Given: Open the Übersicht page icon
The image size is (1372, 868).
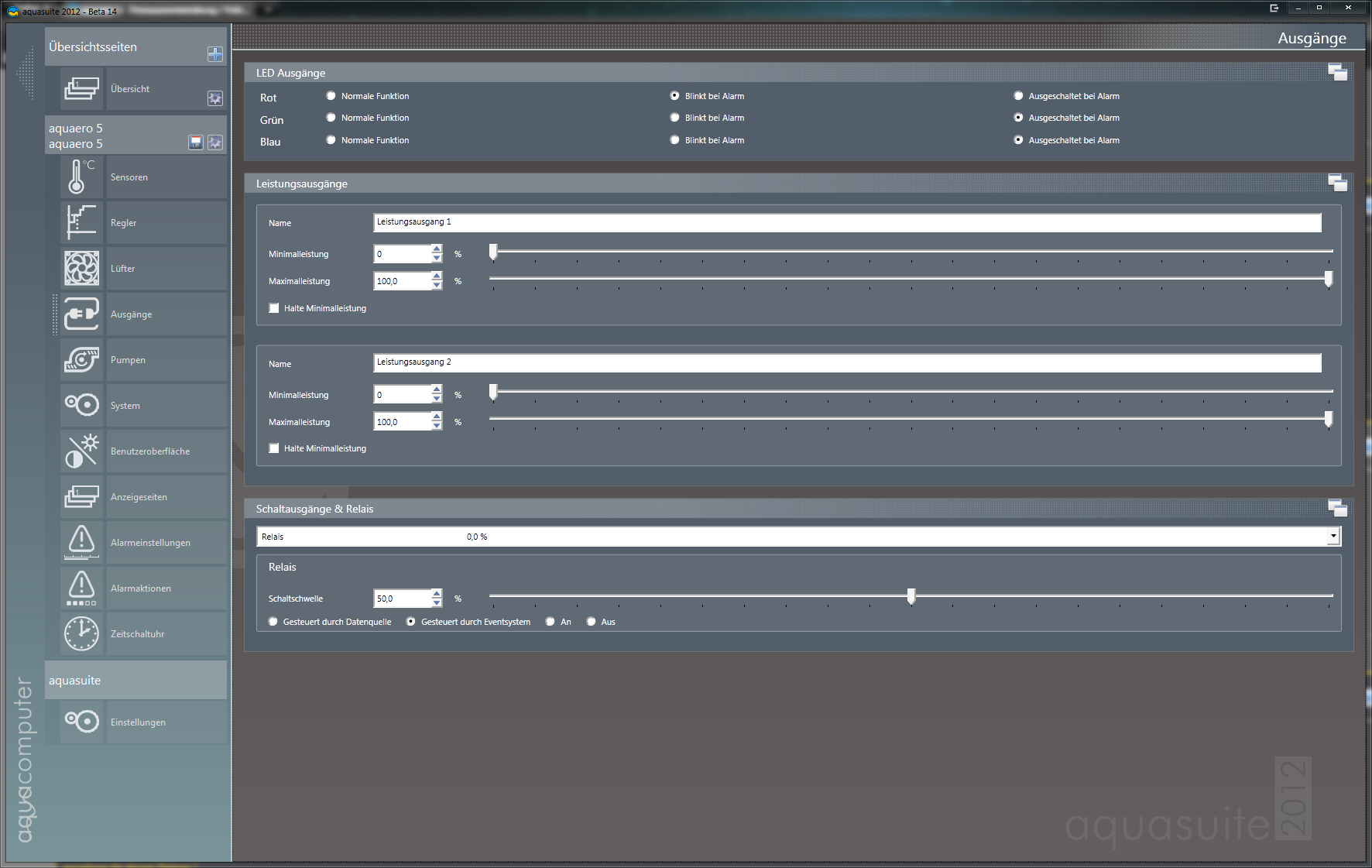Looking at the screenshot, I should pos(81,88).
